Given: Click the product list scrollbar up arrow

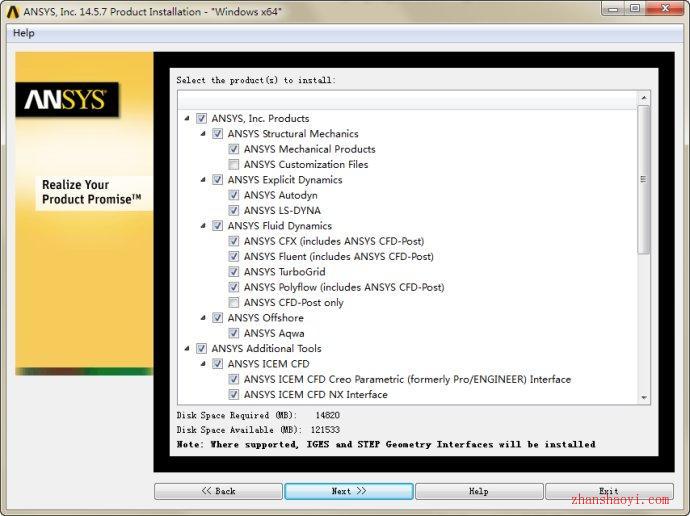Looking at the screenshot, I should 644,98.
